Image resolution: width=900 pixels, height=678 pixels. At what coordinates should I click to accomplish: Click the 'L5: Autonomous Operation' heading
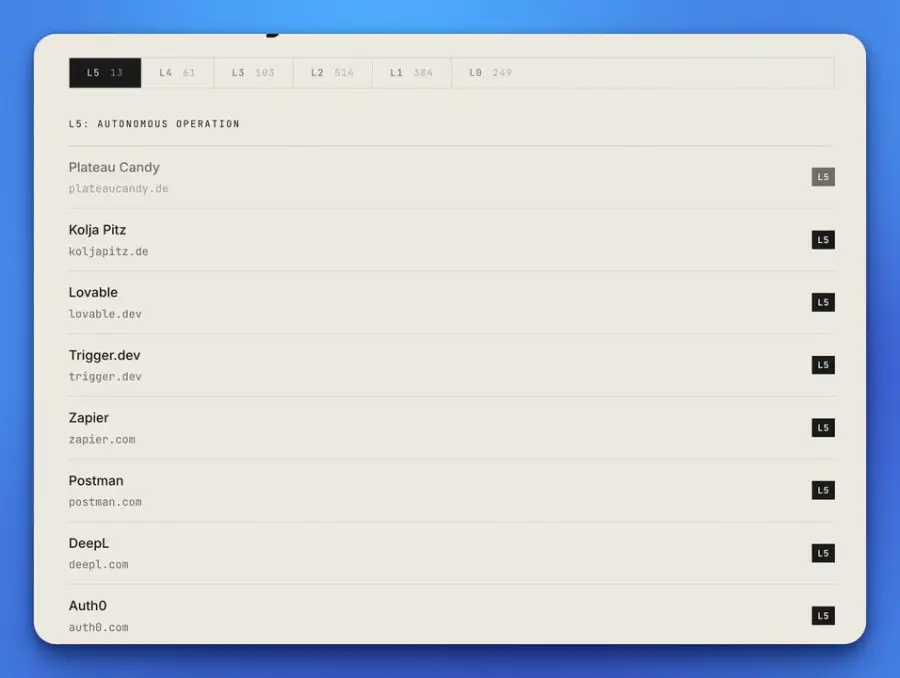154,124
